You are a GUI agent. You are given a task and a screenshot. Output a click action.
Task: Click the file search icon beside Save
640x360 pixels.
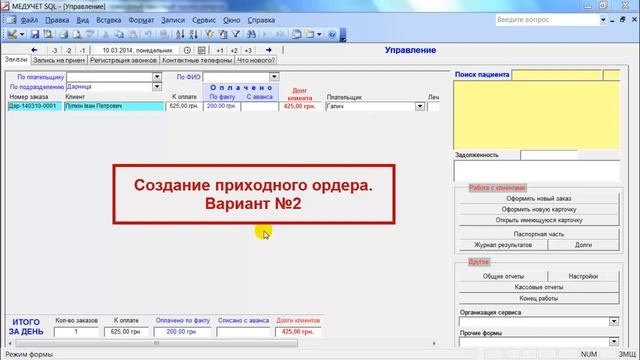48,35
